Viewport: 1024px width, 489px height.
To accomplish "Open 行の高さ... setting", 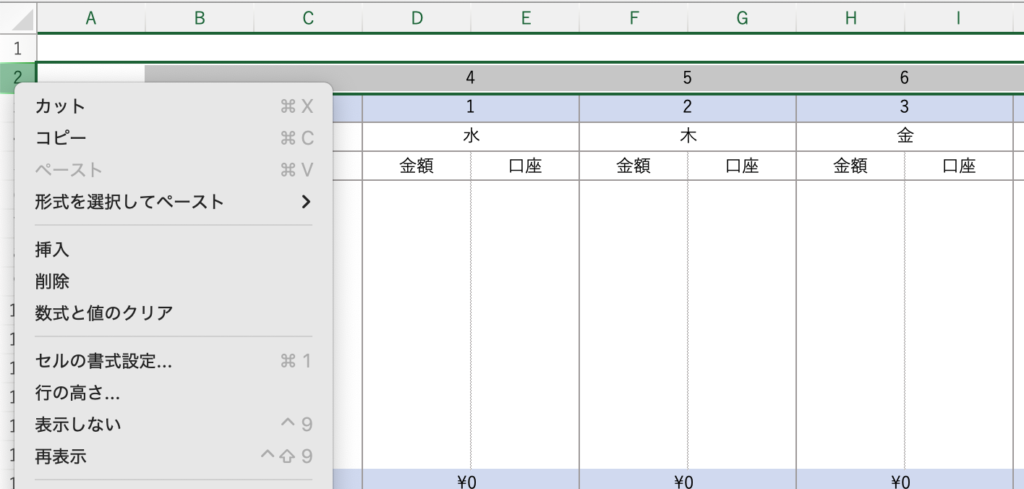I will [78, 393].
